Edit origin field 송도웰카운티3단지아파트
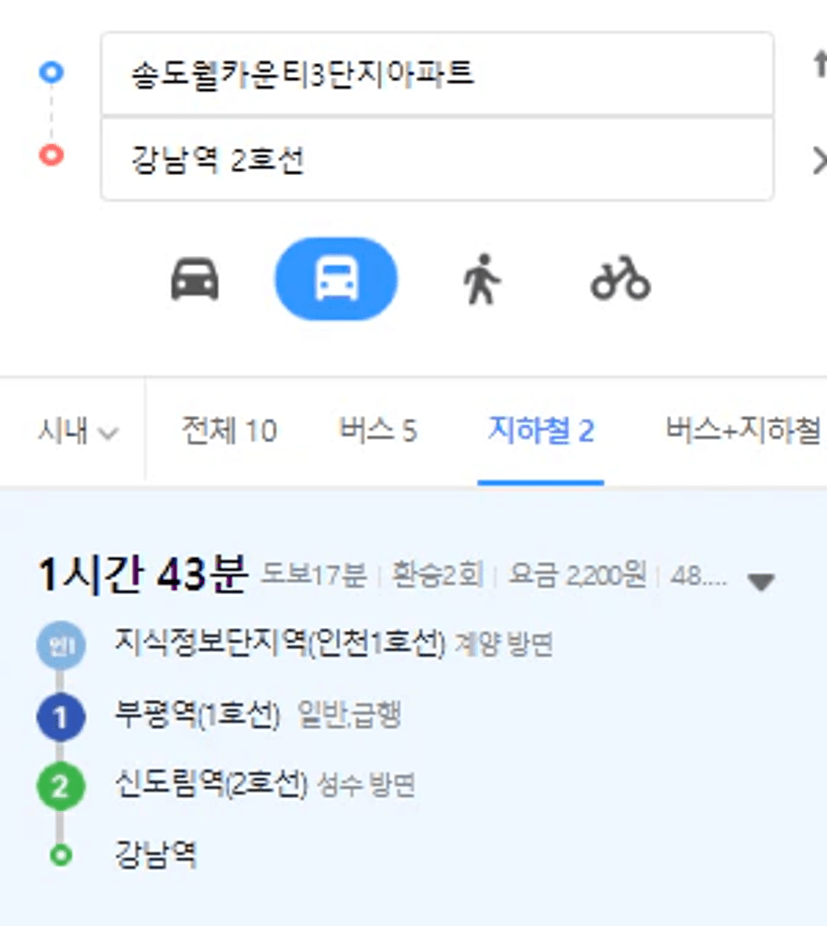 [437, 74]
